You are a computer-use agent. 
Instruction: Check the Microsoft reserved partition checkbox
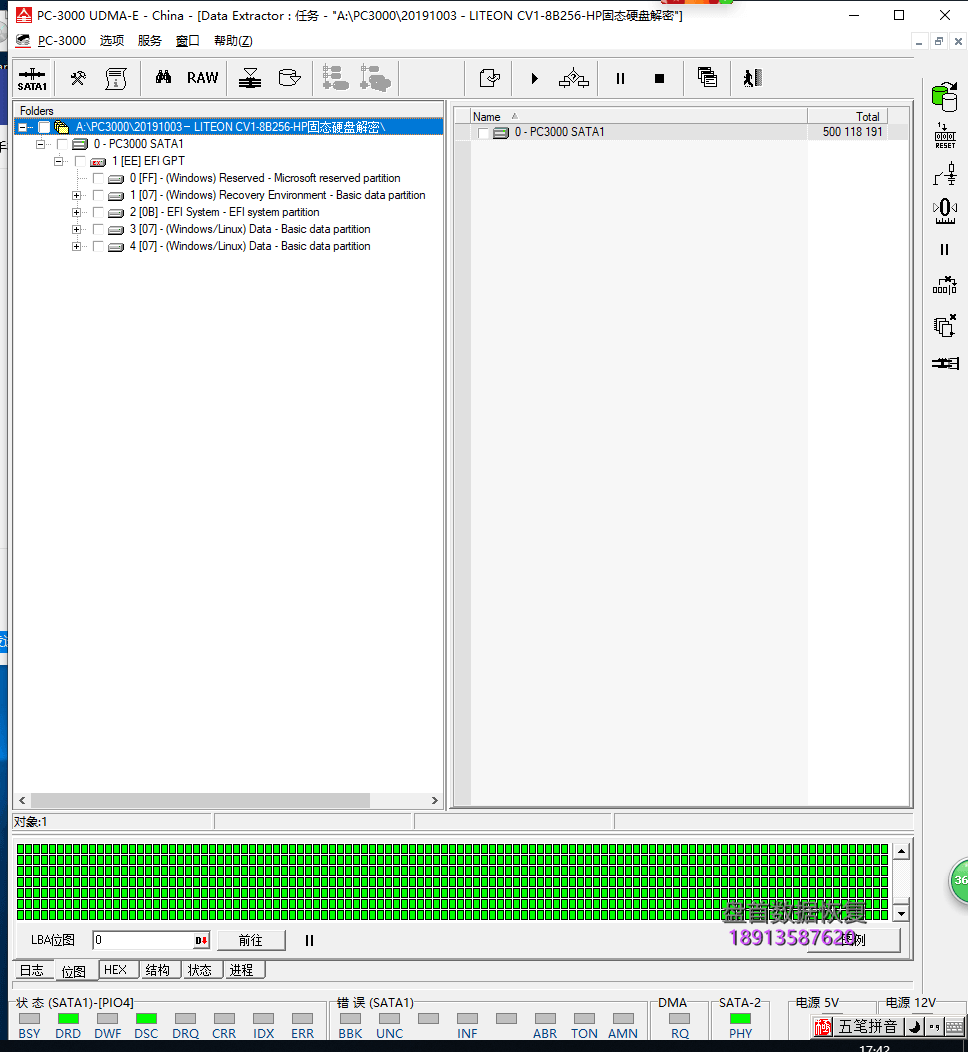[99, 178]
